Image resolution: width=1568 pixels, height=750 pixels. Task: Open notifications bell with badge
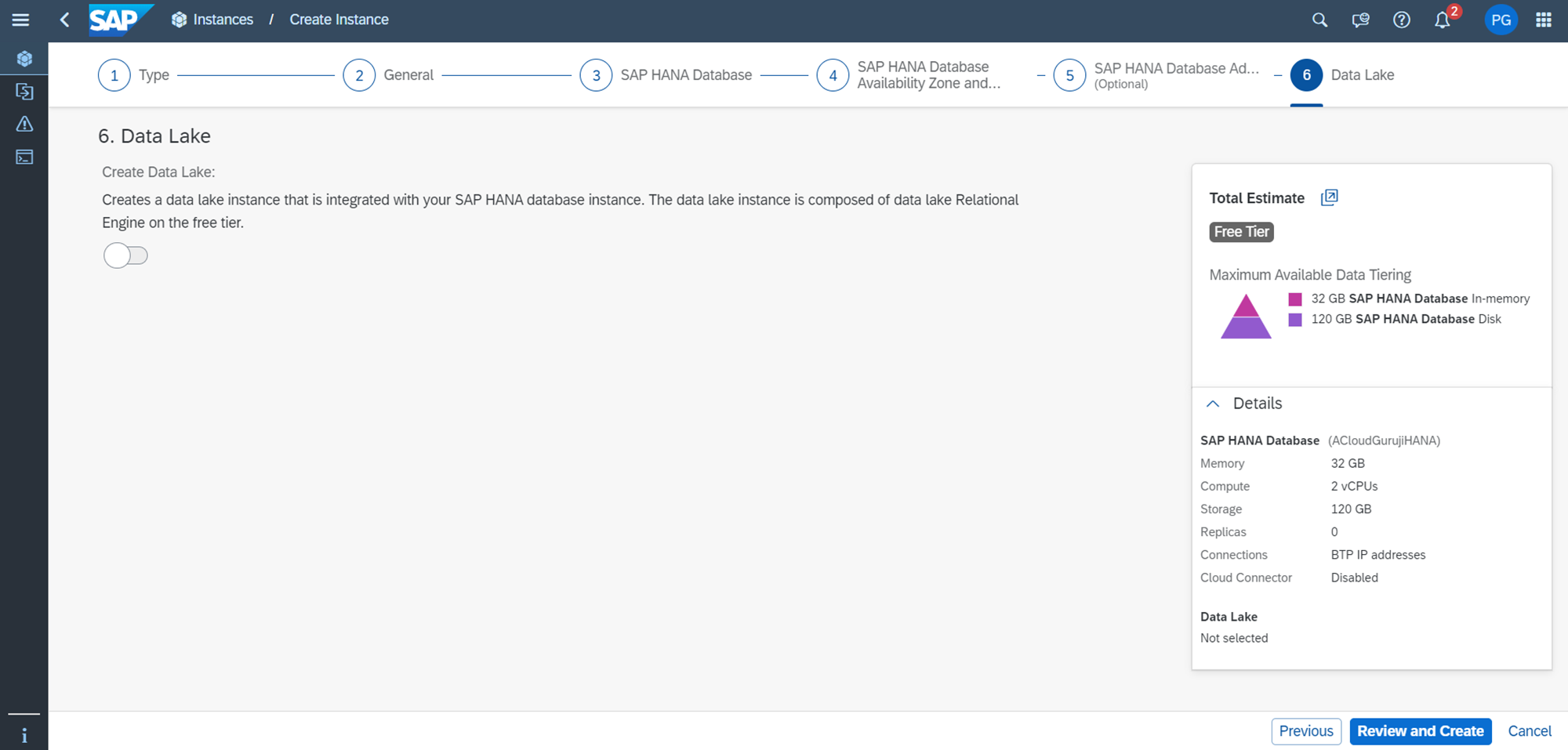[1443, 20]
